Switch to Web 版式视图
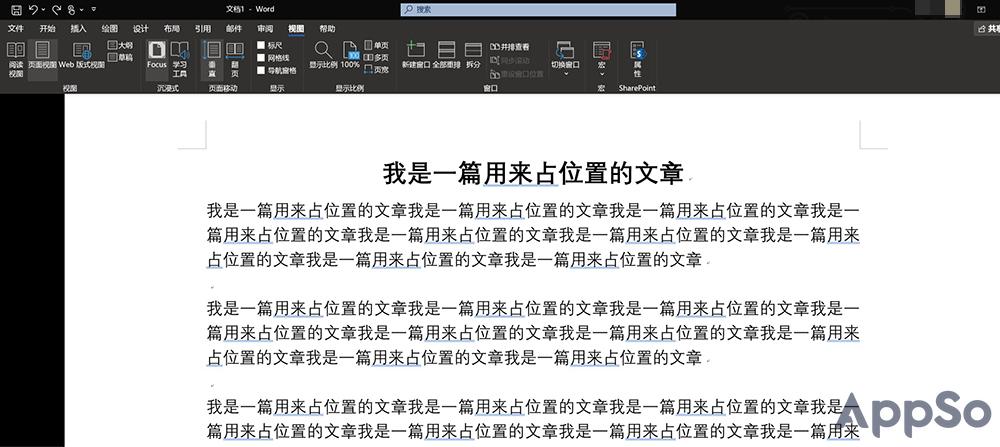Screen dimensions: 1000x447 (x=82, y=55)
